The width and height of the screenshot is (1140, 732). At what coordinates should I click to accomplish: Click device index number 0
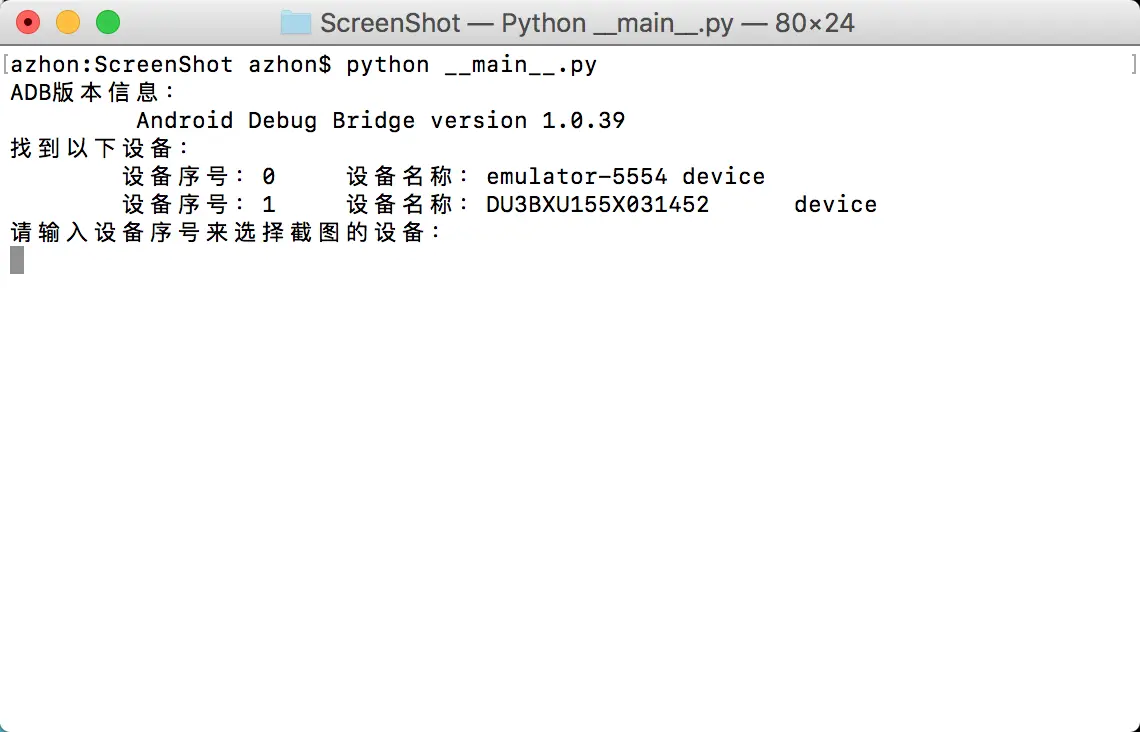pyautogui.click(x=269, y=177)
